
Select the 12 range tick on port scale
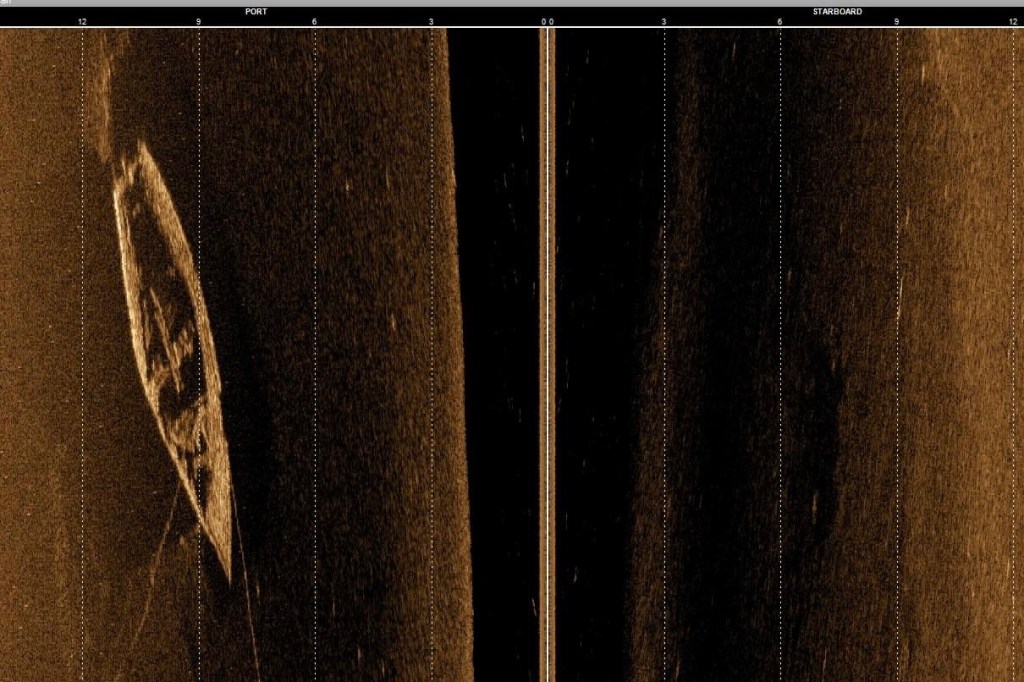point(82,21)
